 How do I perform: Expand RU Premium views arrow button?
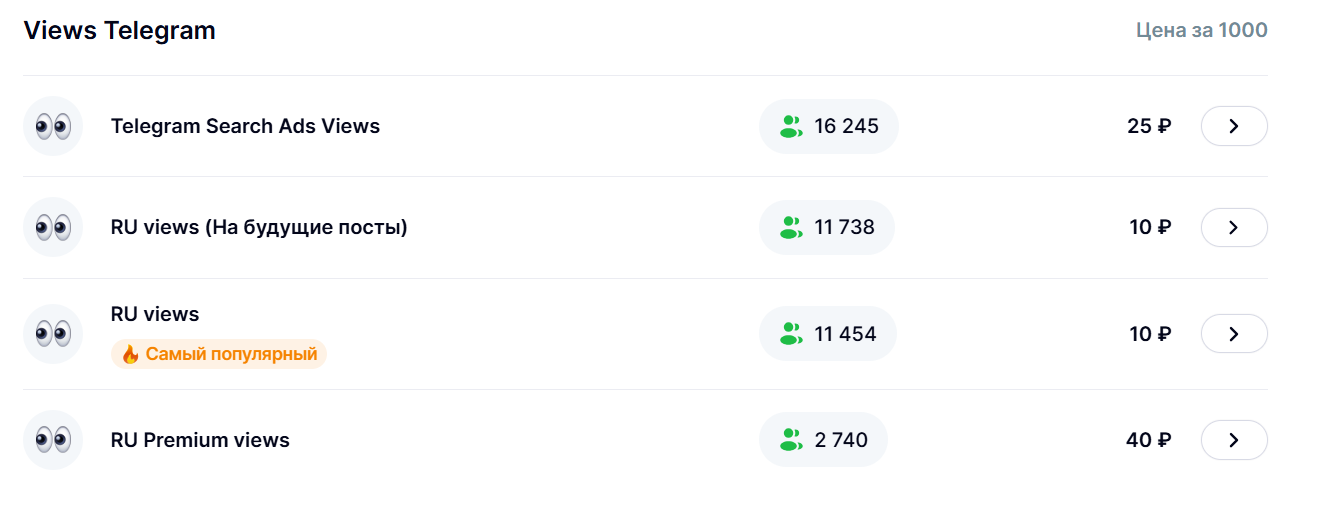tap(1234, 440)
